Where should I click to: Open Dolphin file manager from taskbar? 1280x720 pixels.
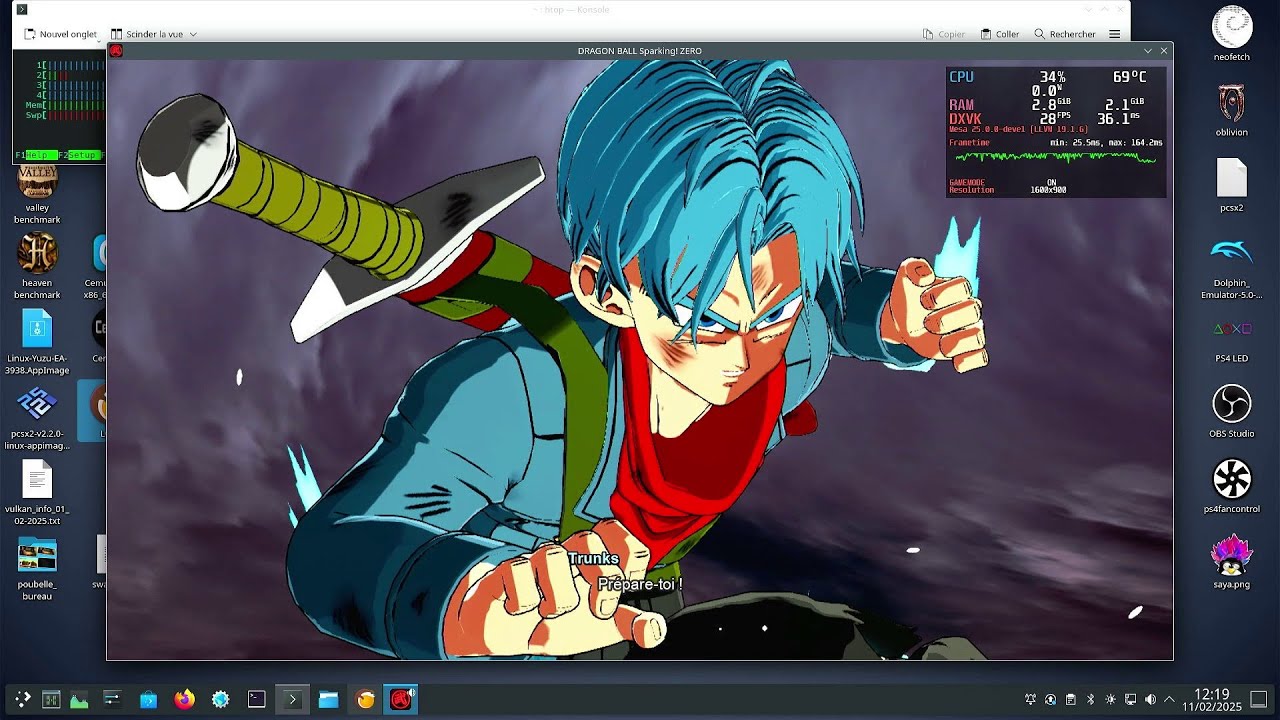click(328, 700)
